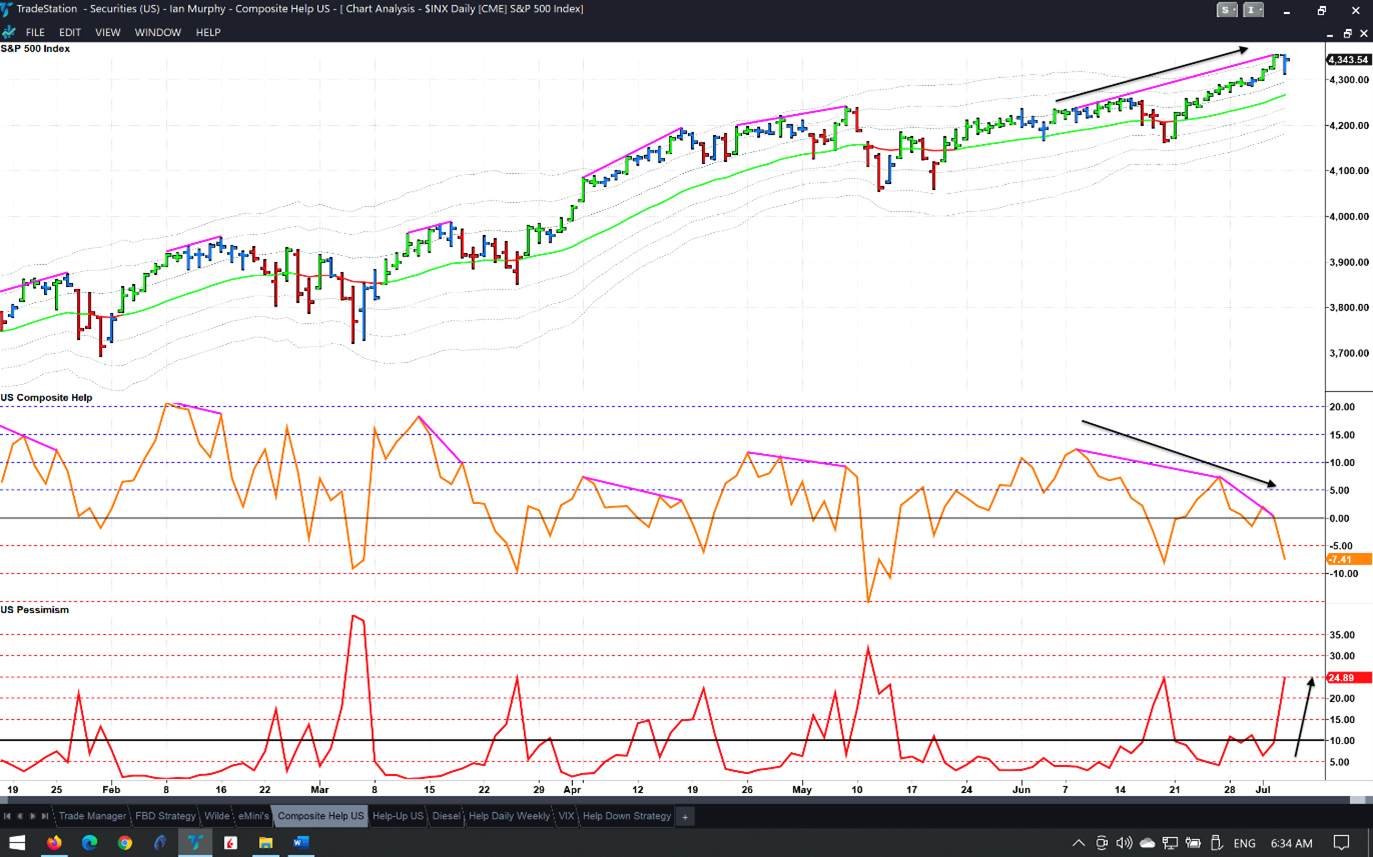This screenshot has height=857, width=1373.
Task: Click the TradeStation icon in the taskbar
Action: 195,843
